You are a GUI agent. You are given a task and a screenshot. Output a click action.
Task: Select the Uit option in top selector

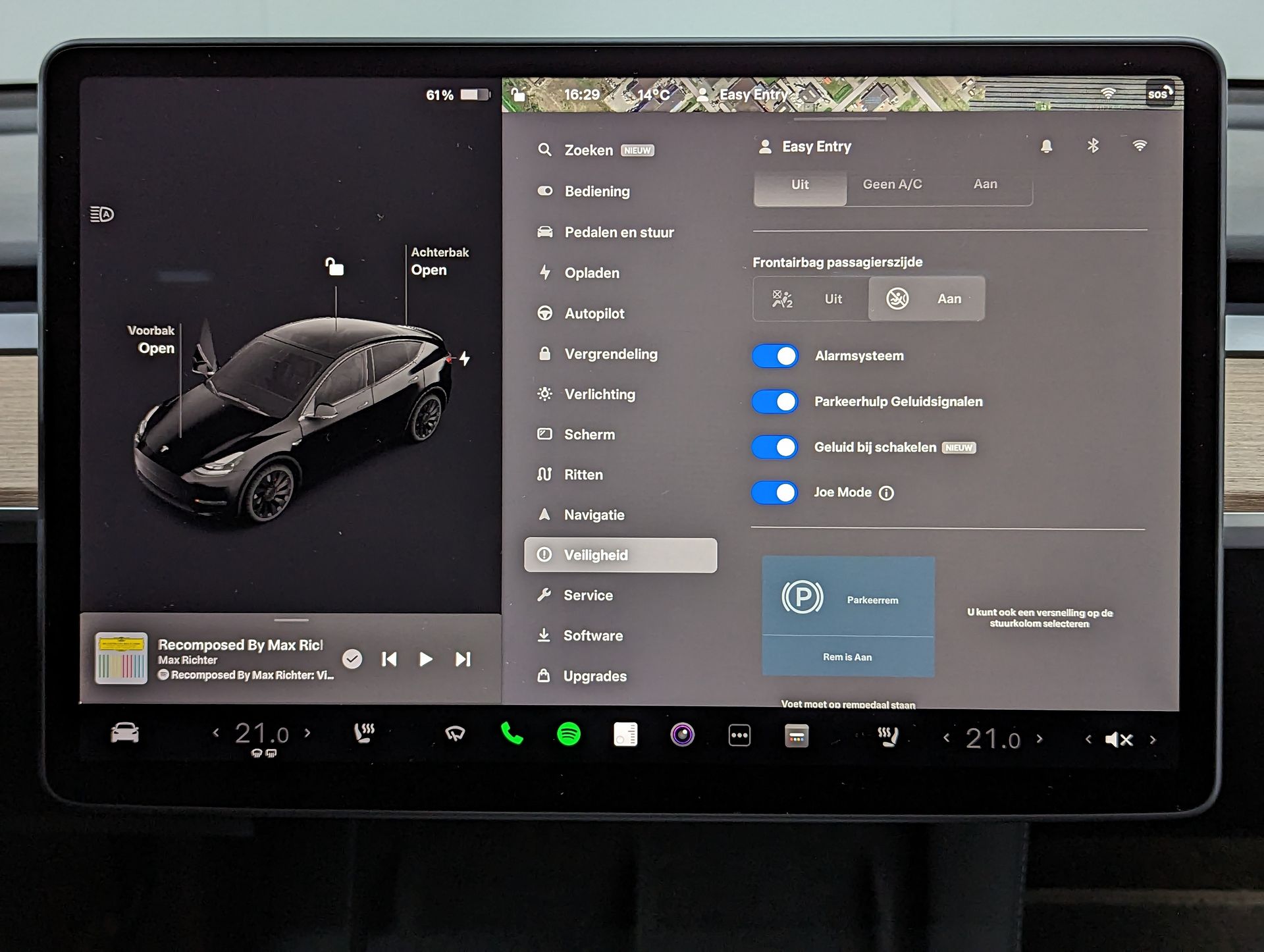click(800, 189)
